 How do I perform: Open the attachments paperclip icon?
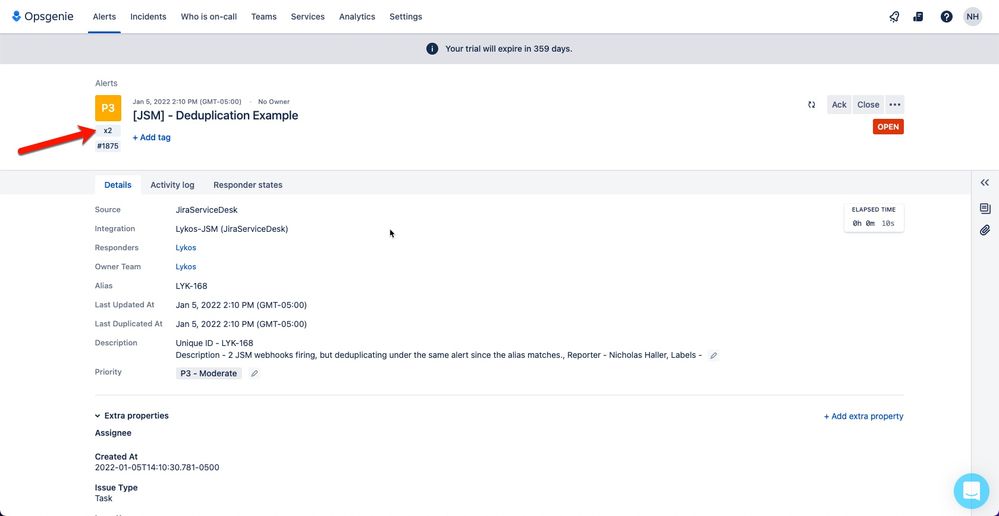tap(985, 230)
